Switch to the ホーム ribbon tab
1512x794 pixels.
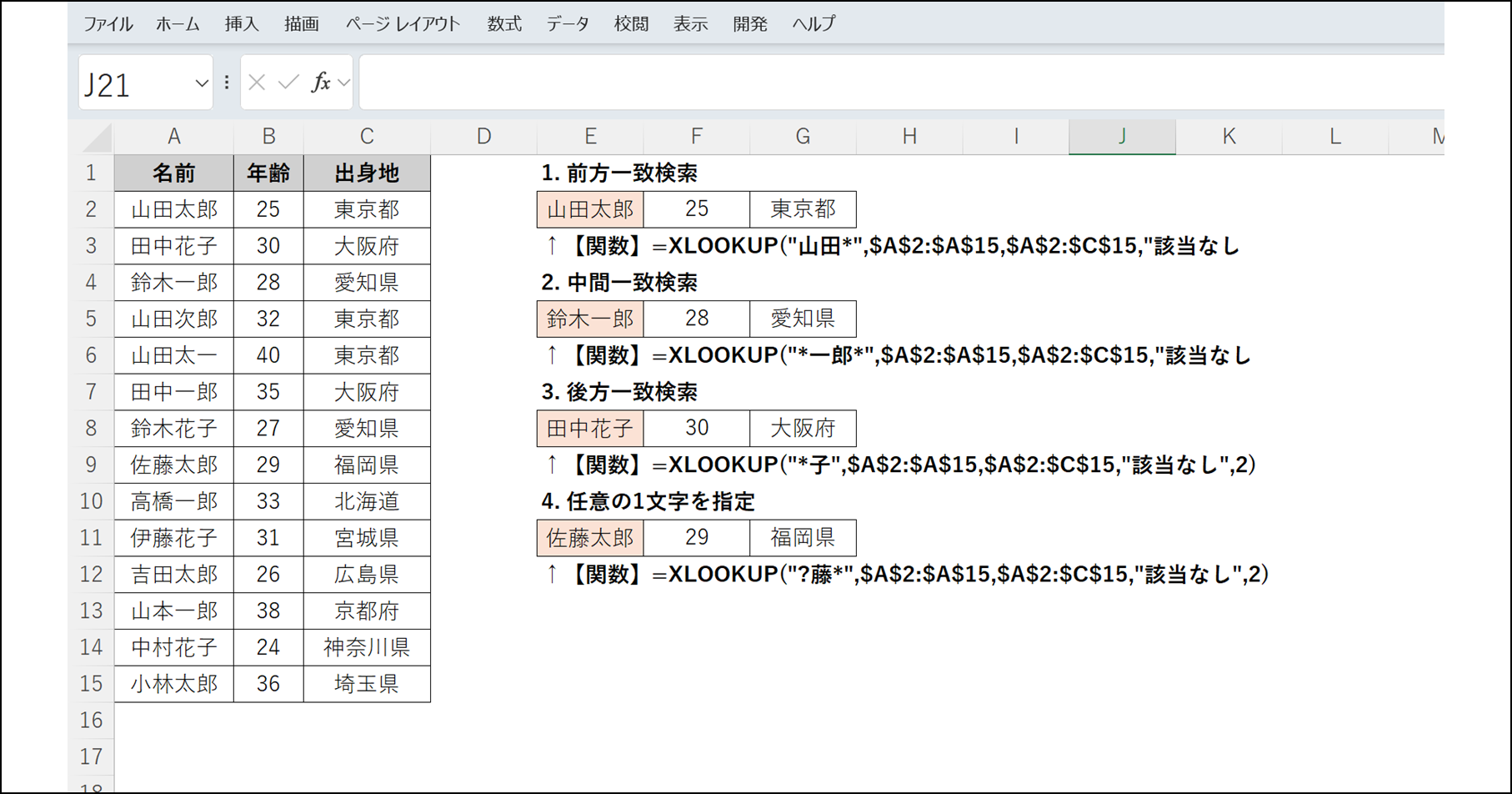pyautogui.click(x=177, y=23)
